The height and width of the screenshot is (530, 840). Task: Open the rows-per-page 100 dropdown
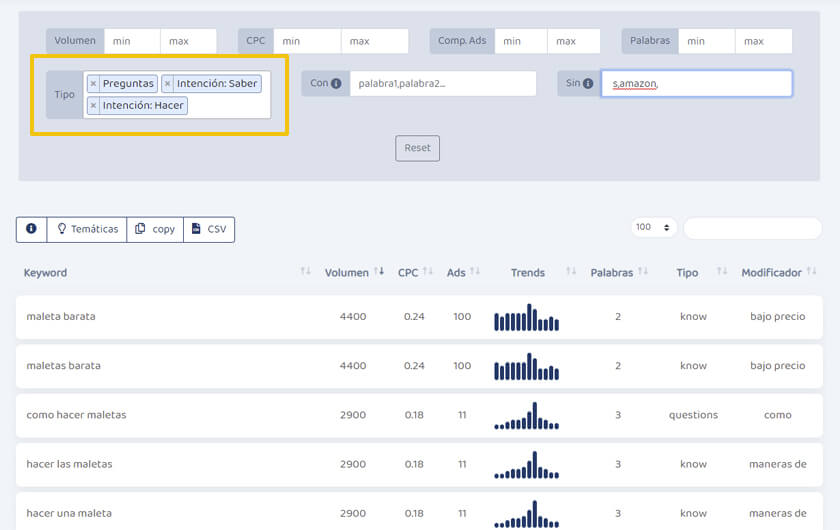(x=653, y=227)
